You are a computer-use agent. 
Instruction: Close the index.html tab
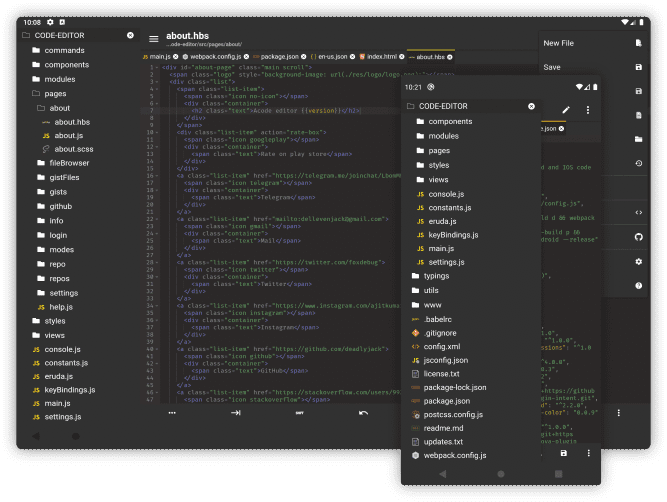point(402,57)
